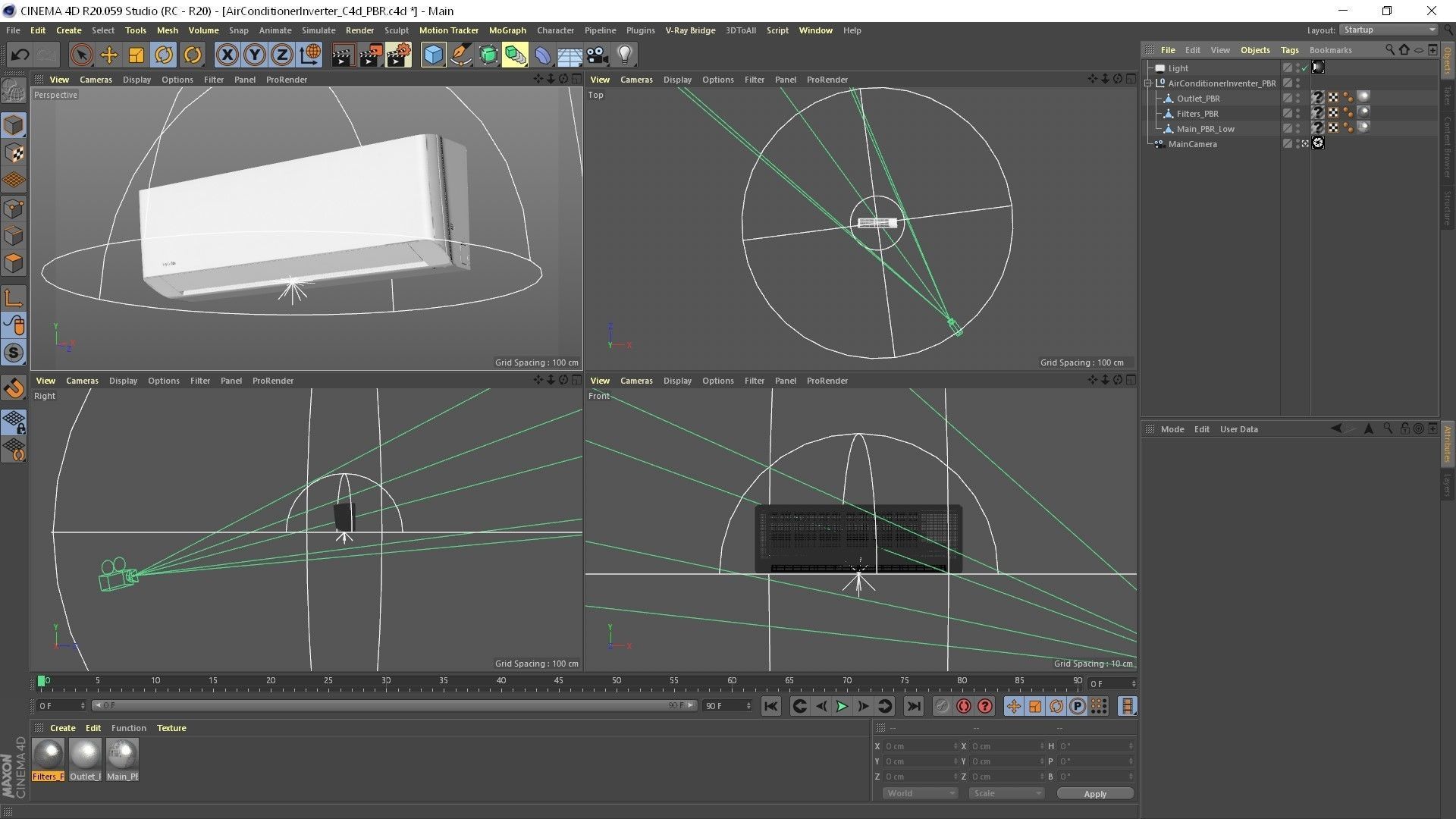Select the Spline Pen tool
The height and width of the screenshot is (819, 1456).
point(460,55)
